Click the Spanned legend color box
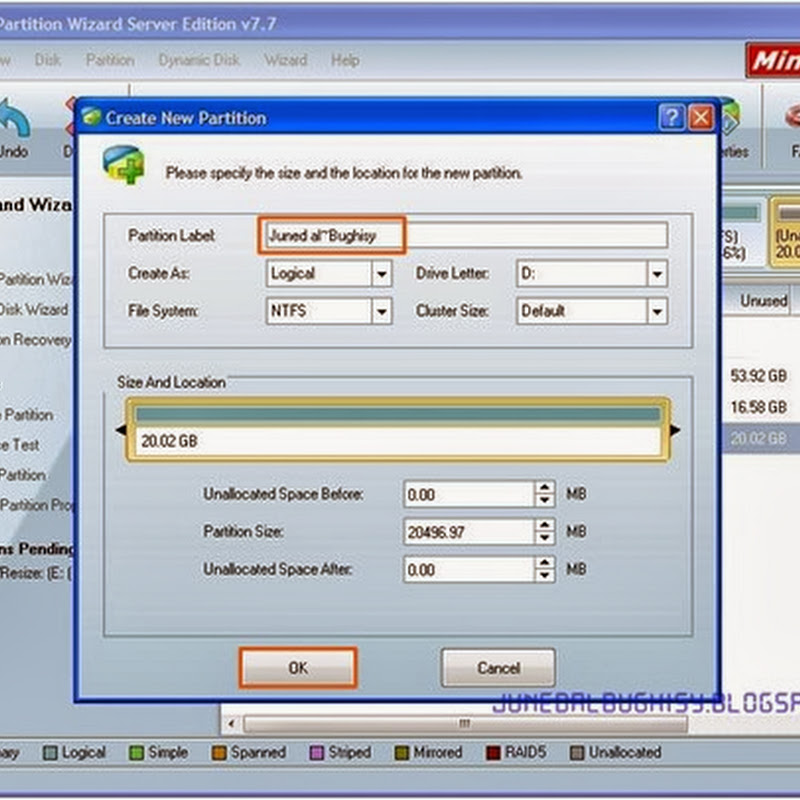The width and height of the screenshot is (800, 800). pyautogui.click(x=219, y=753)
